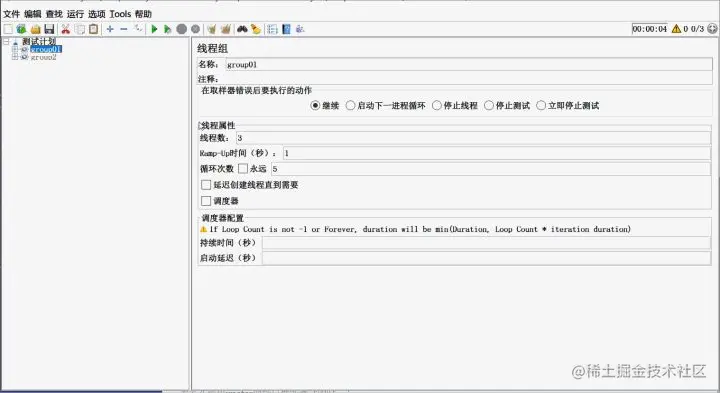Click the New test plan icon
Screen dimensions: 720x393
8,29
